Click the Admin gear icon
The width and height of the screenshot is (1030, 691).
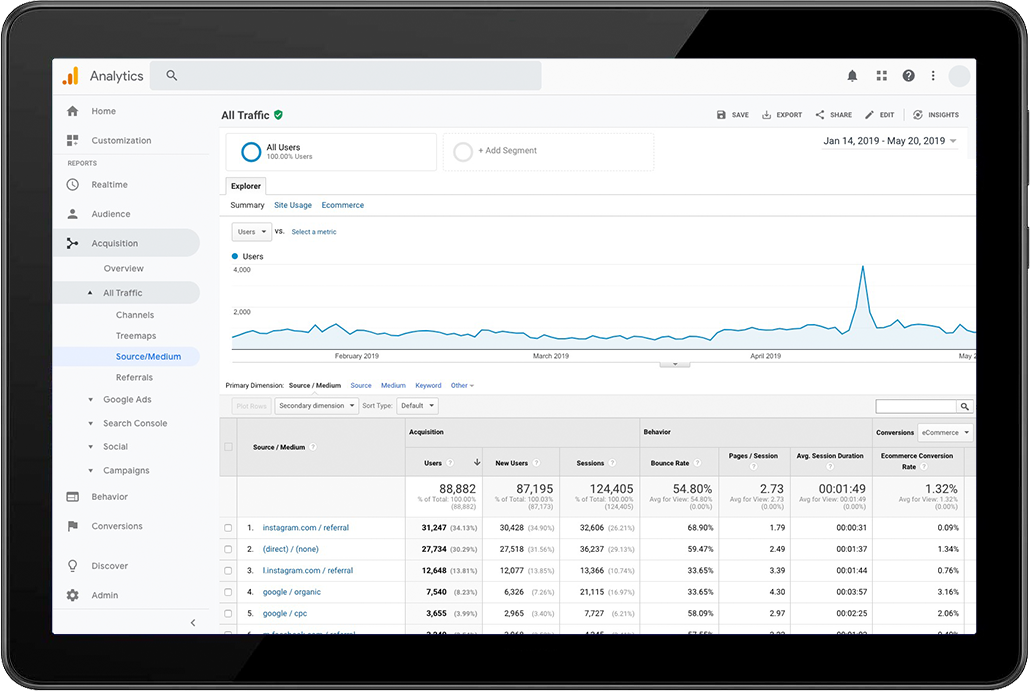pos(72,595)
